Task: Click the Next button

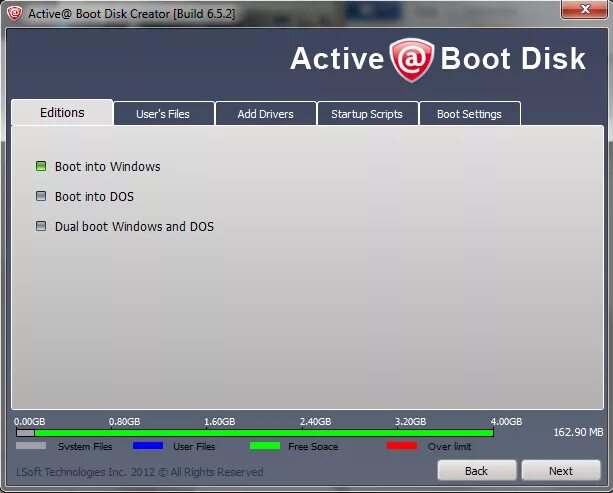Action: pyautogui.click(x=561, y=471)
